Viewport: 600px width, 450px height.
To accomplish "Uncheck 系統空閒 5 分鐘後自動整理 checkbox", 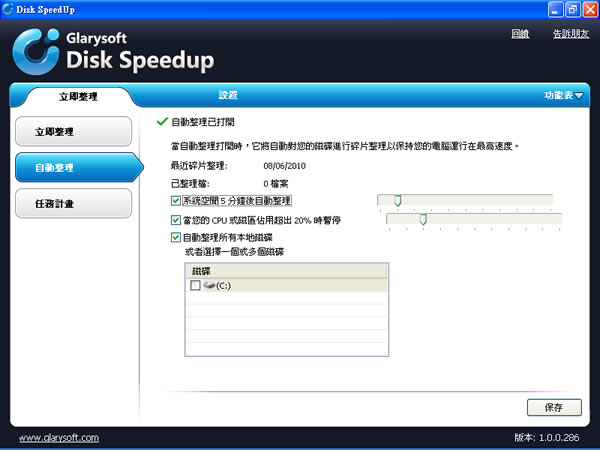I will pyautogui.click(x=176, y=201).
